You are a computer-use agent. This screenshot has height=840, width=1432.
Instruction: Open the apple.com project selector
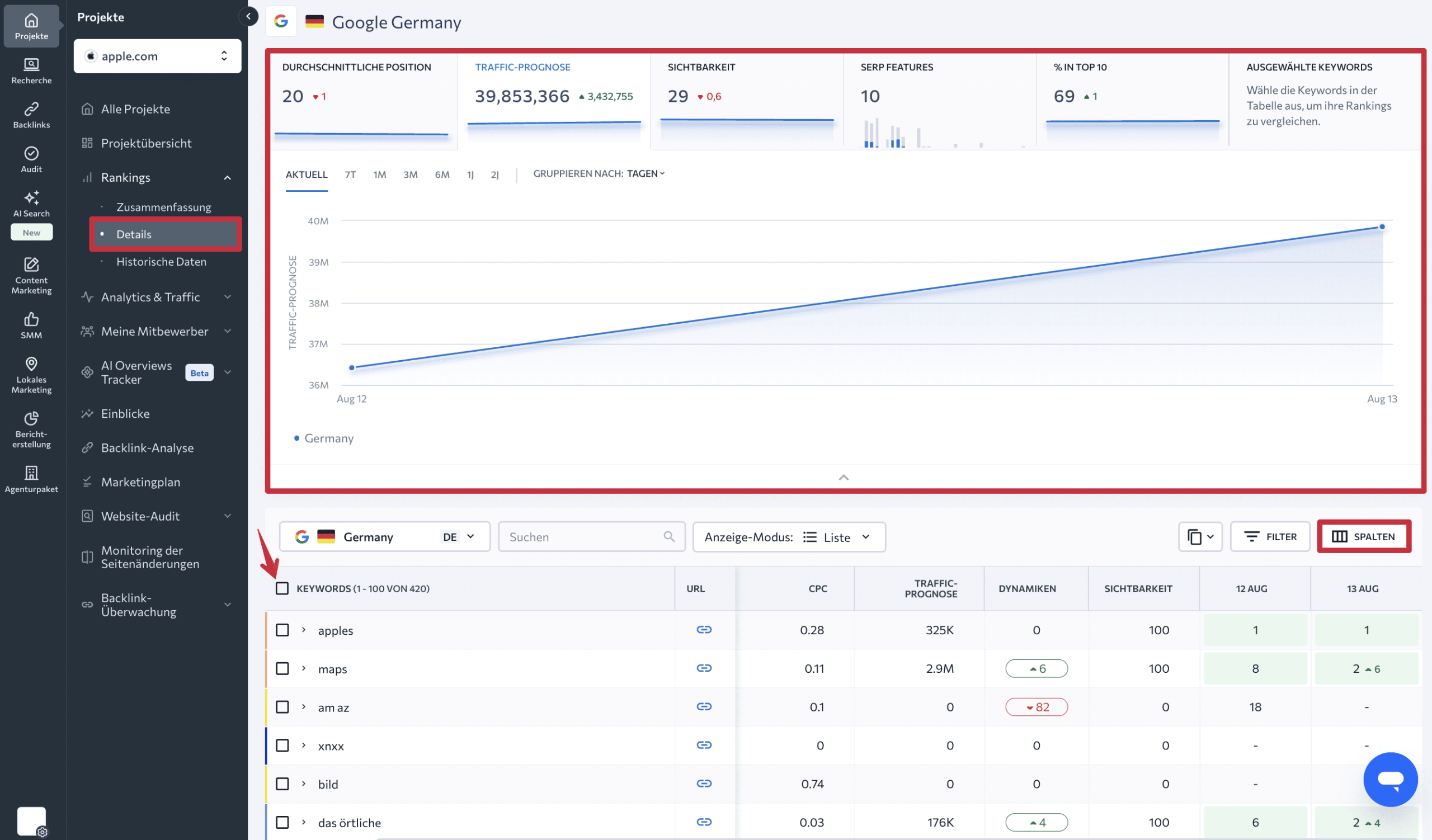[157, 56]
